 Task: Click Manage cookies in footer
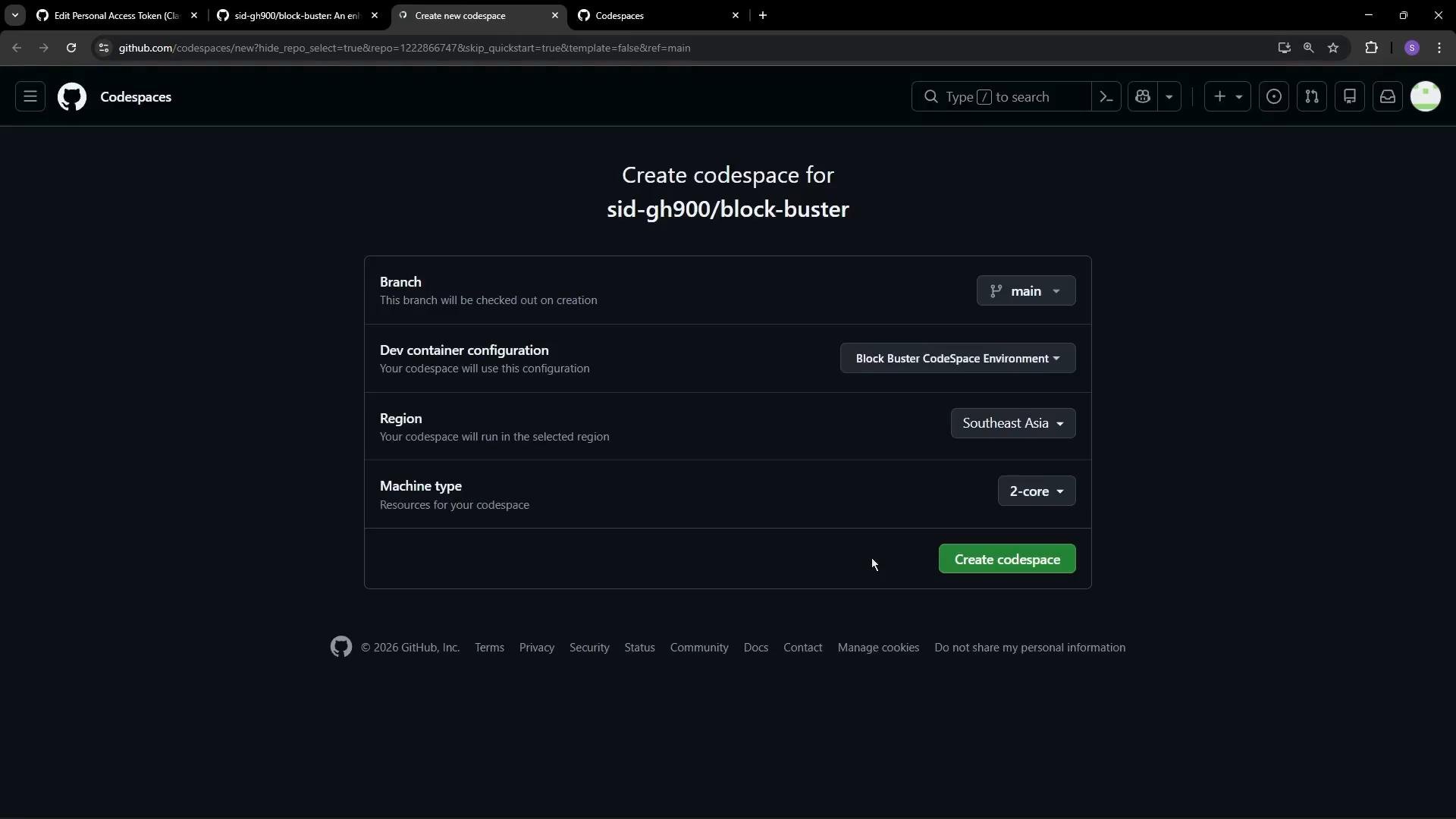coord(878,647)
